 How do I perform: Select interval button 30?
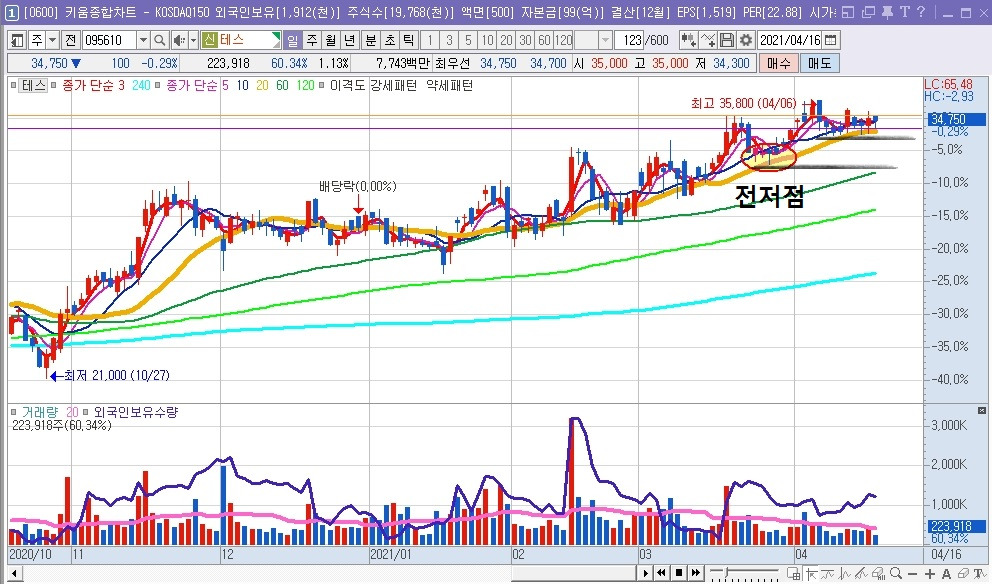point(525,40)
